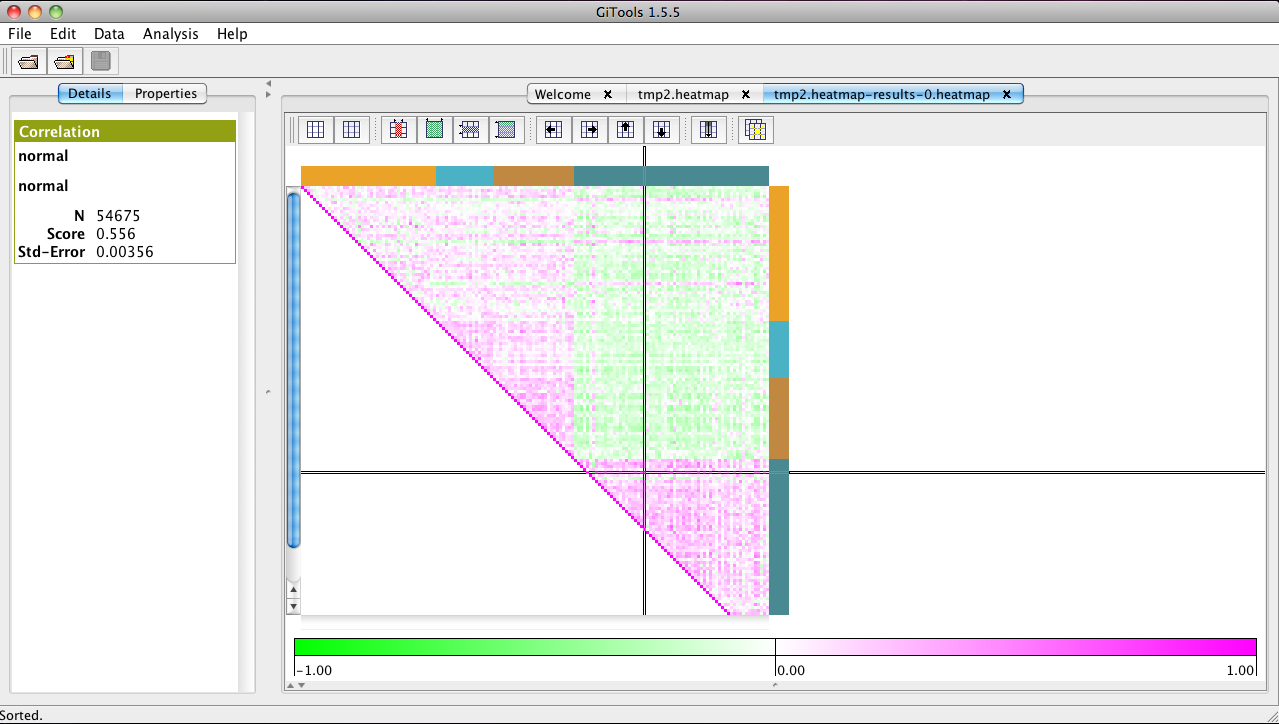Switch to the Details view

[90, 93]
